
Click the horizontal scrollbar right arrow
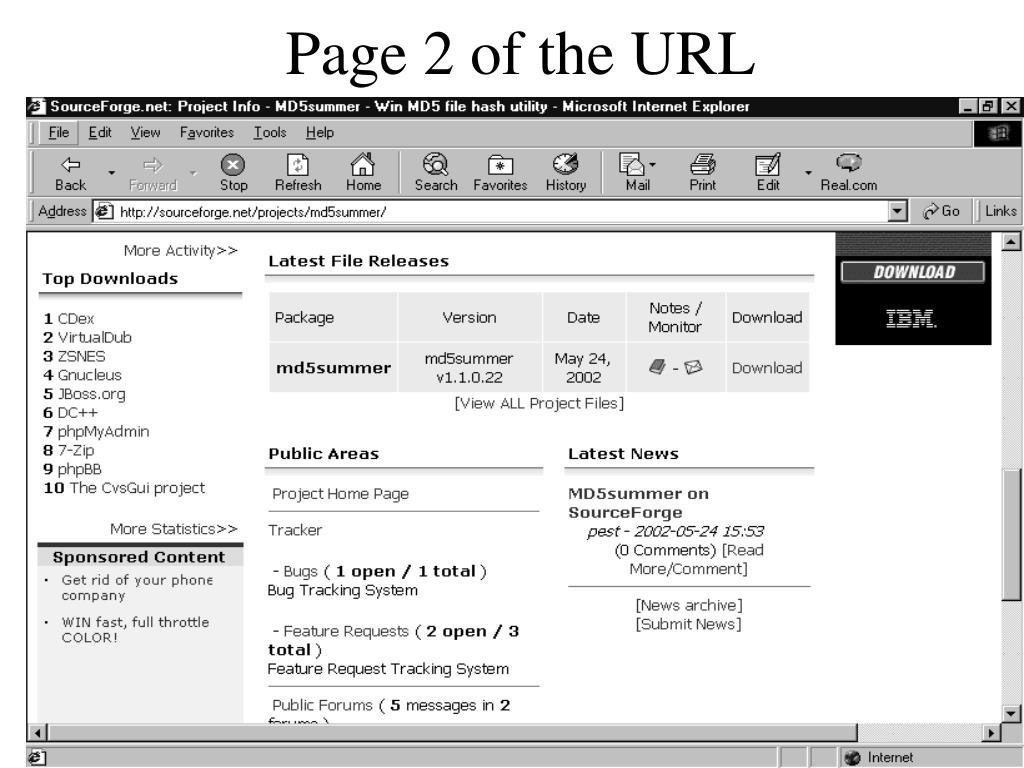click(992, 733)
